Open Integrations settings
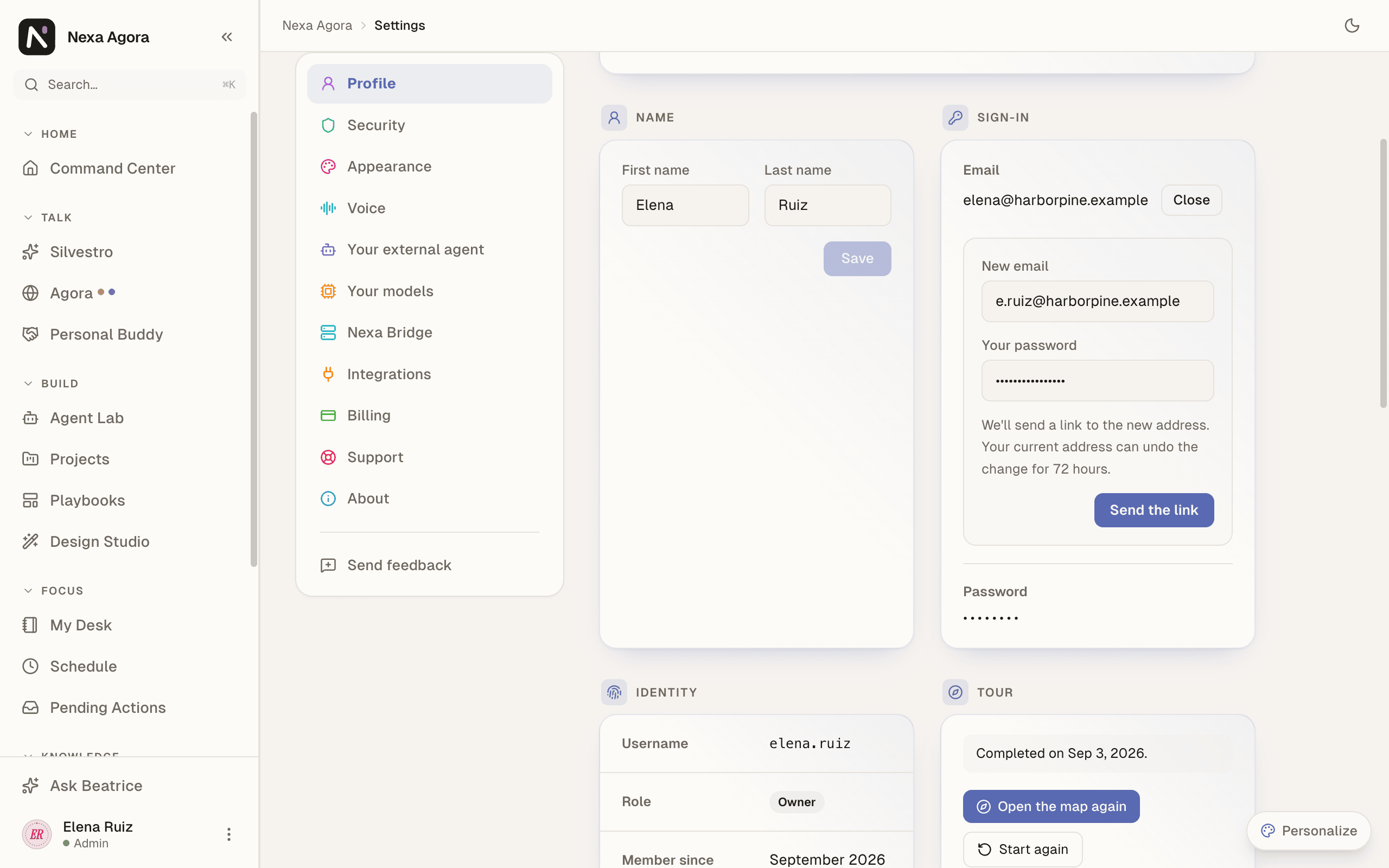1389x868 pixels. pyautogui.click(x=429, y=374)
